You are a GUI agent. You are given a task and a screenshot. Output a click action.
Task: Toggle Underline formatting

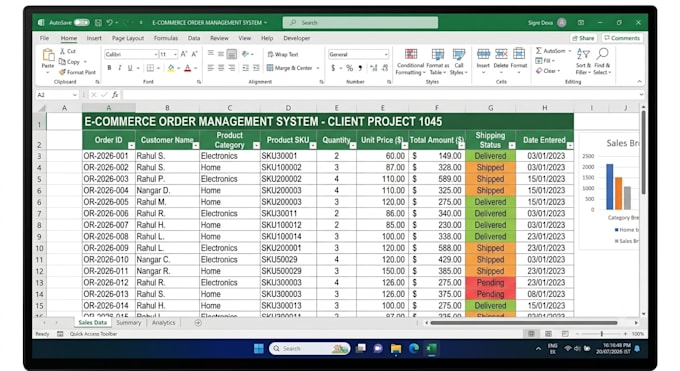pos(130,68)
